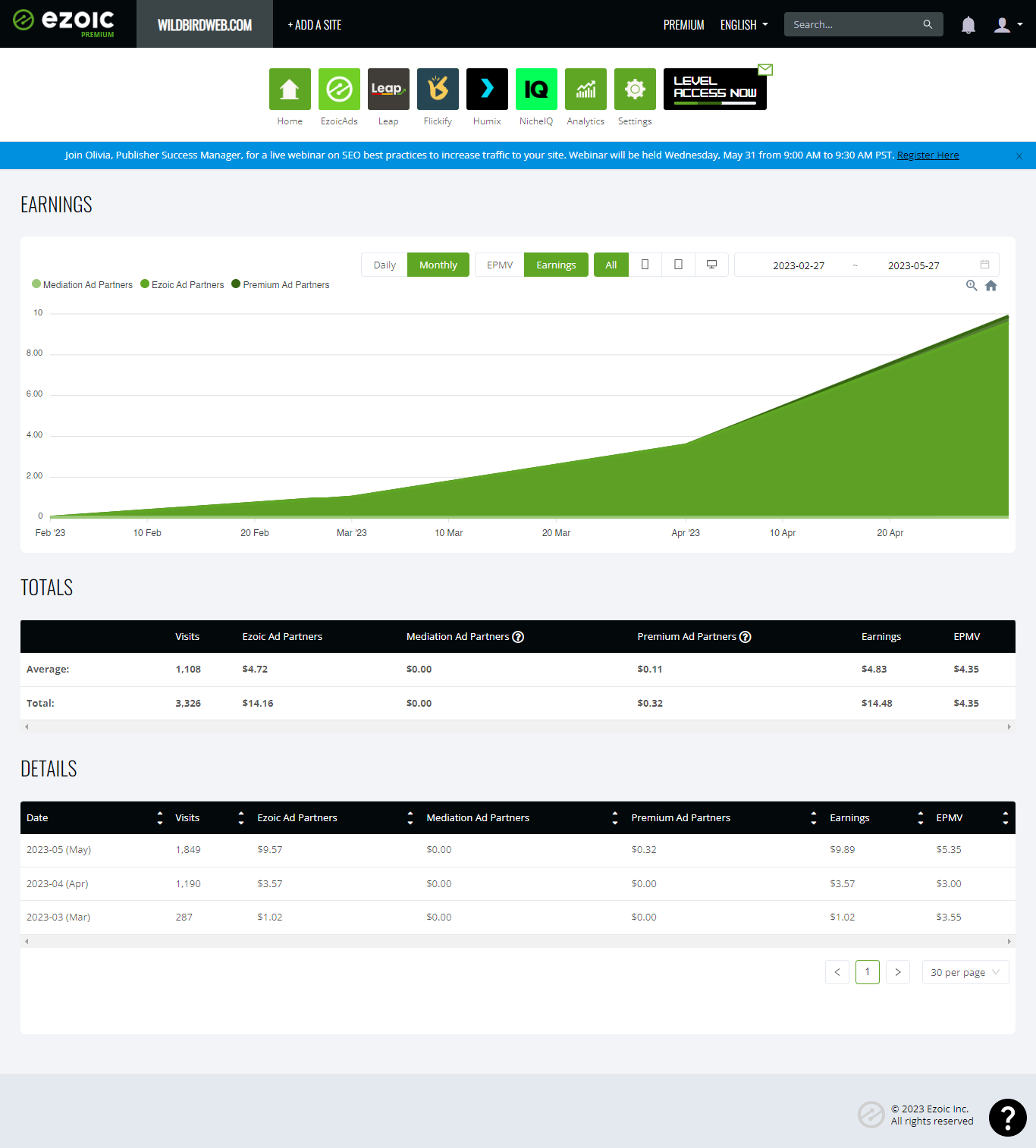Click the Premium link in header
Screen dimensions: 1036x1148
tap(684, 25)
